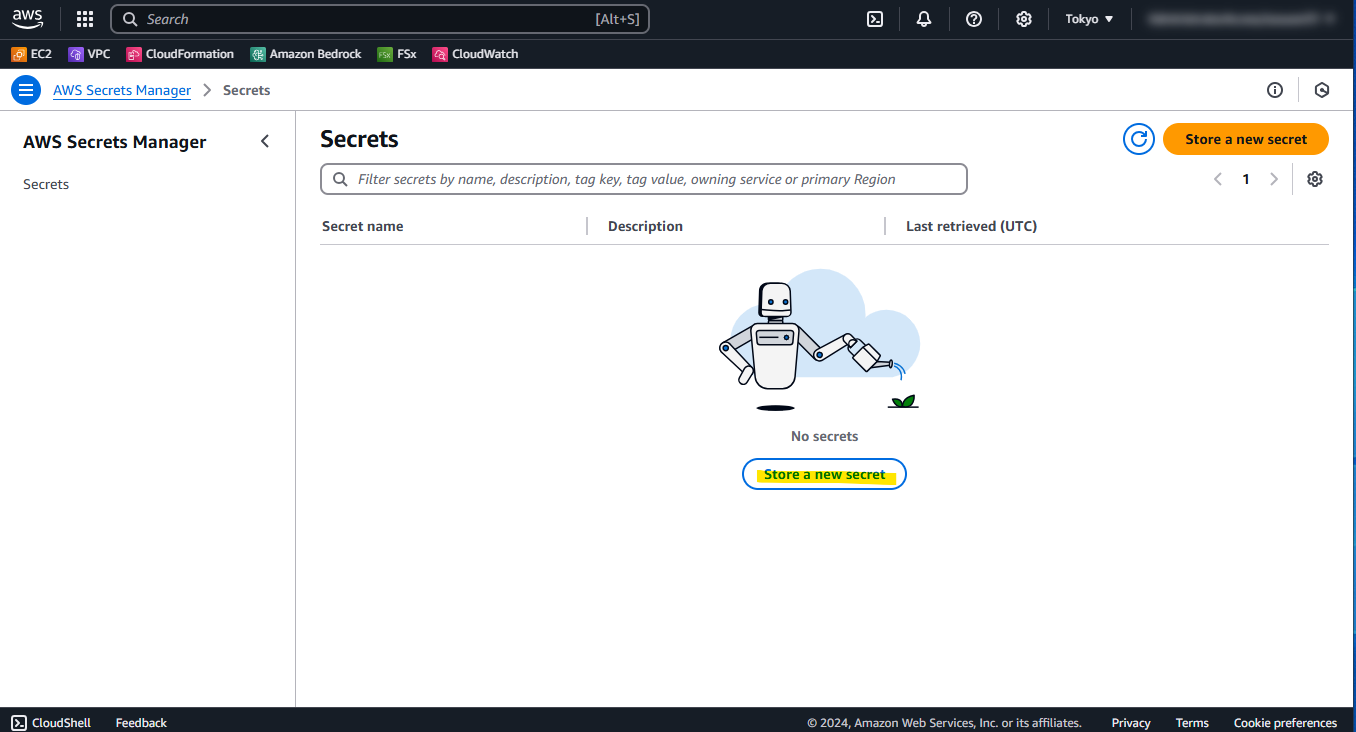The width and height of the screenshot is (1356, 732).
Task: Click the highlighted Store a new secret button
Action: pos(824,474)
